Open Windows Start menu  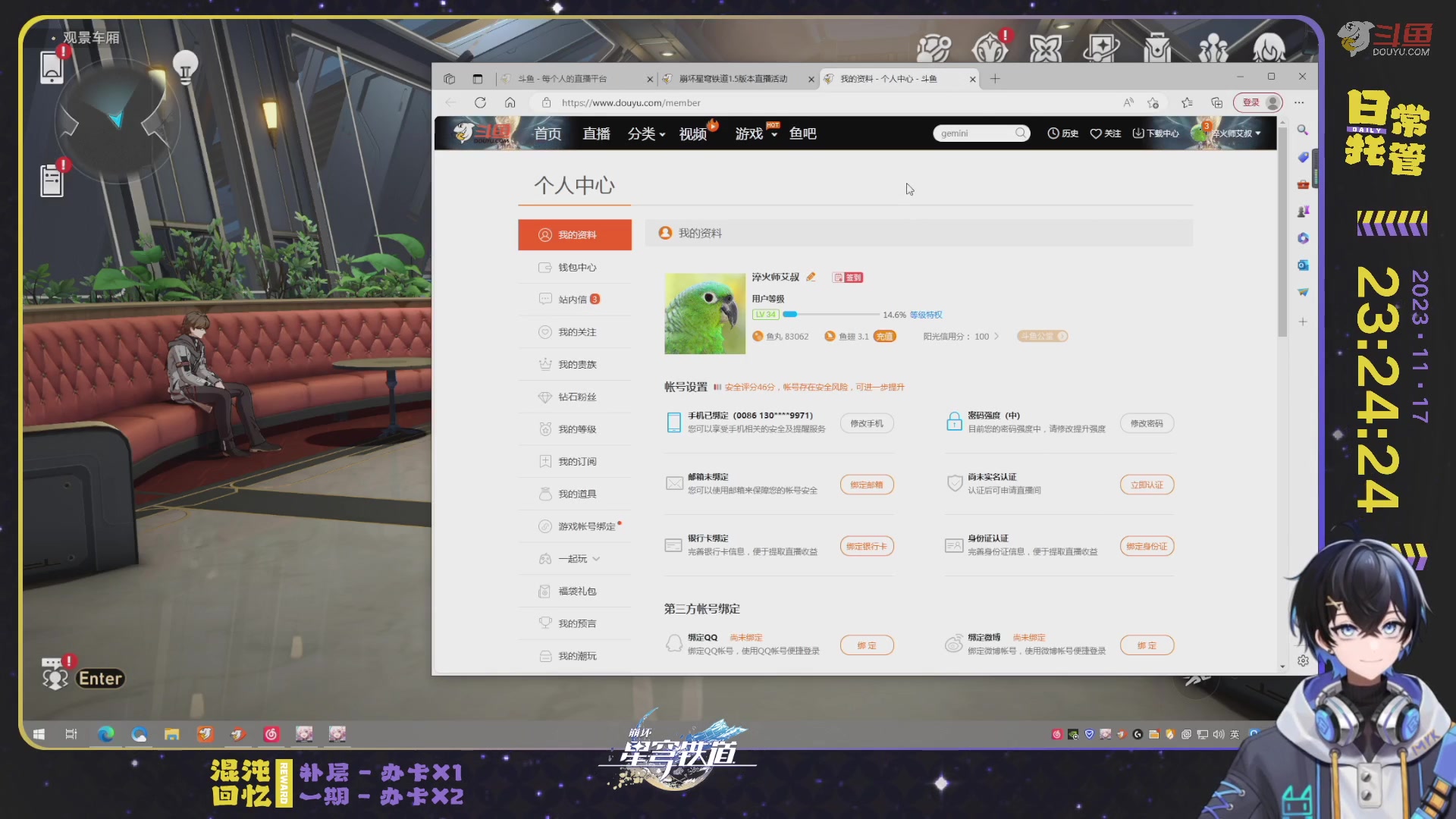[x=39, y=734]
